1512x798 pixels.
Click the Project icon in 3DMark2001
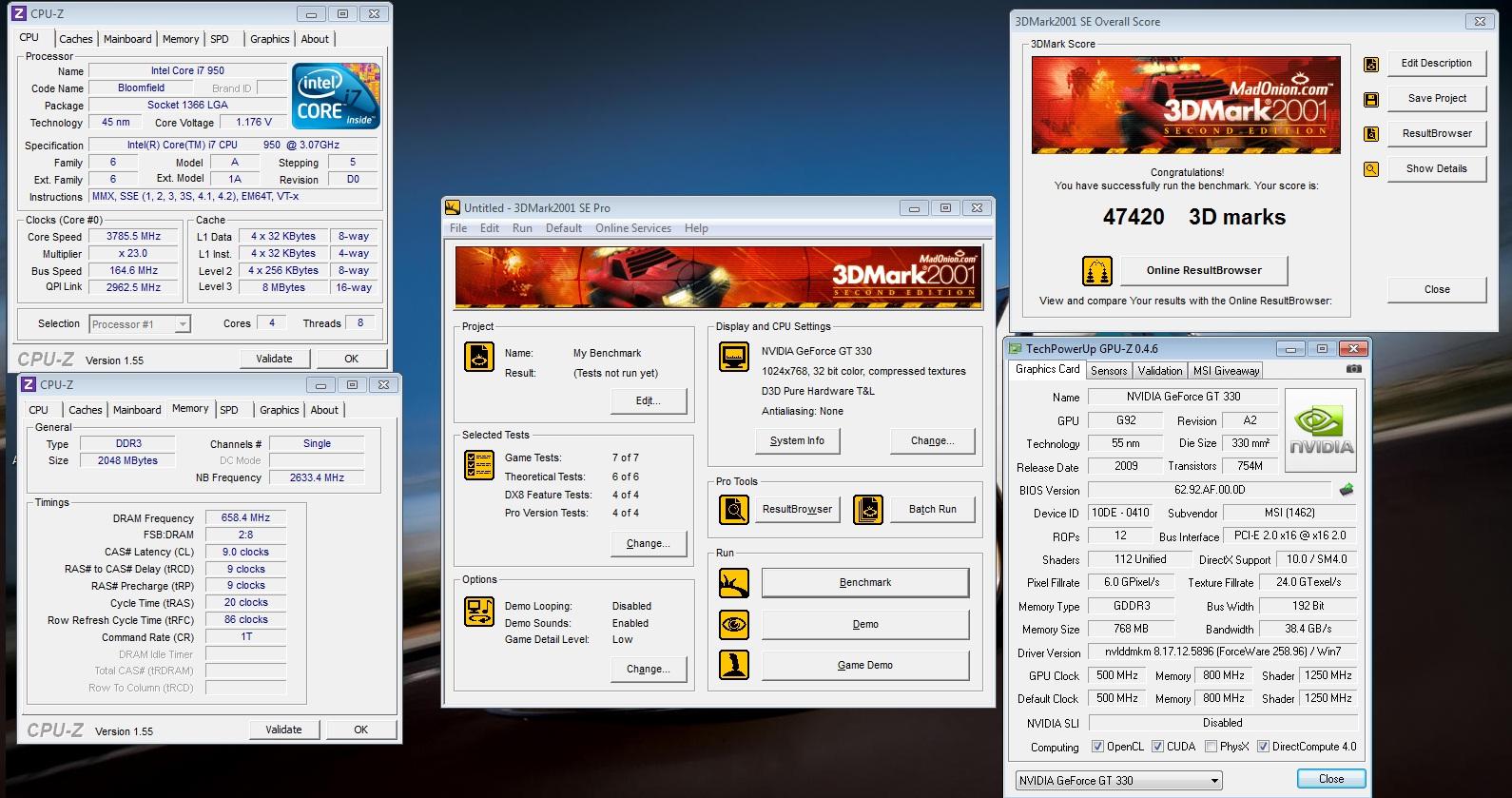point(478,357)
